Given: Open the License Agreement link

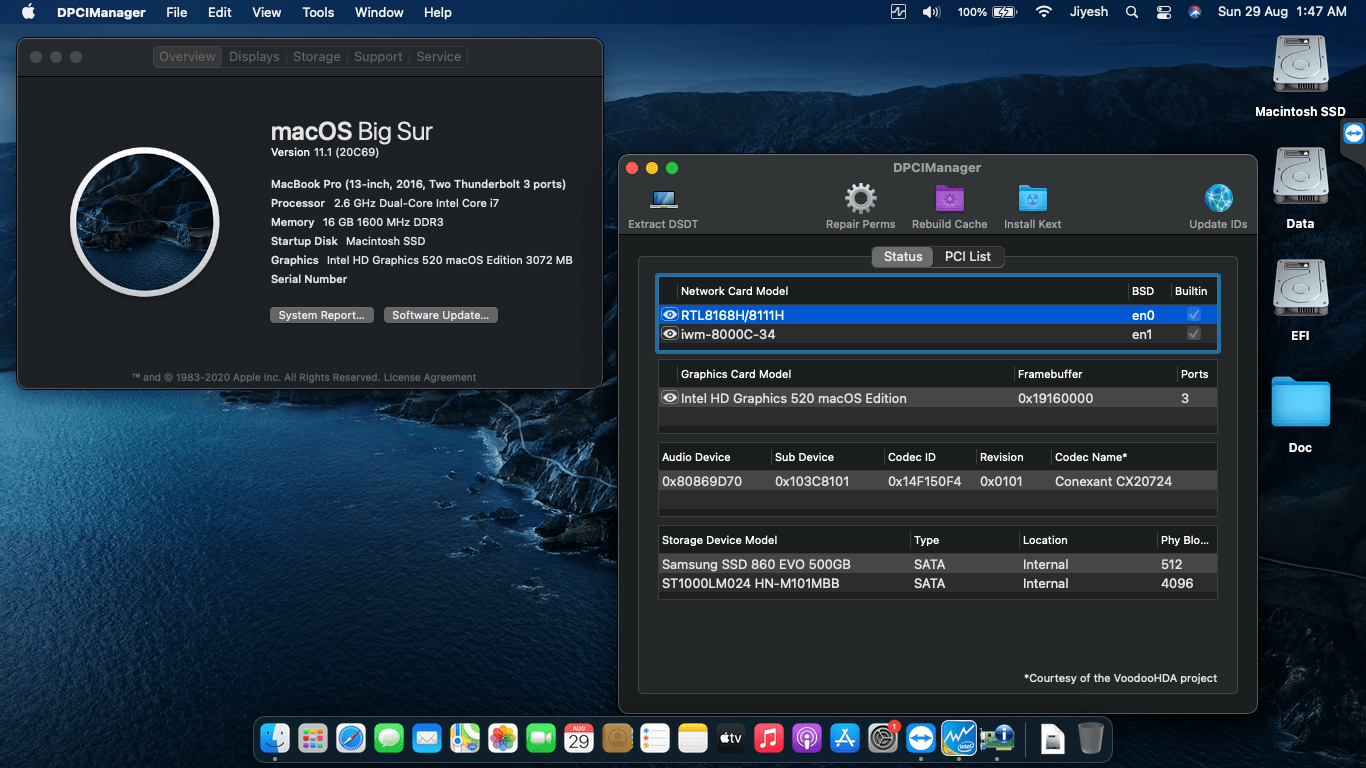Looking at the screenshot, I should (430, 377).
